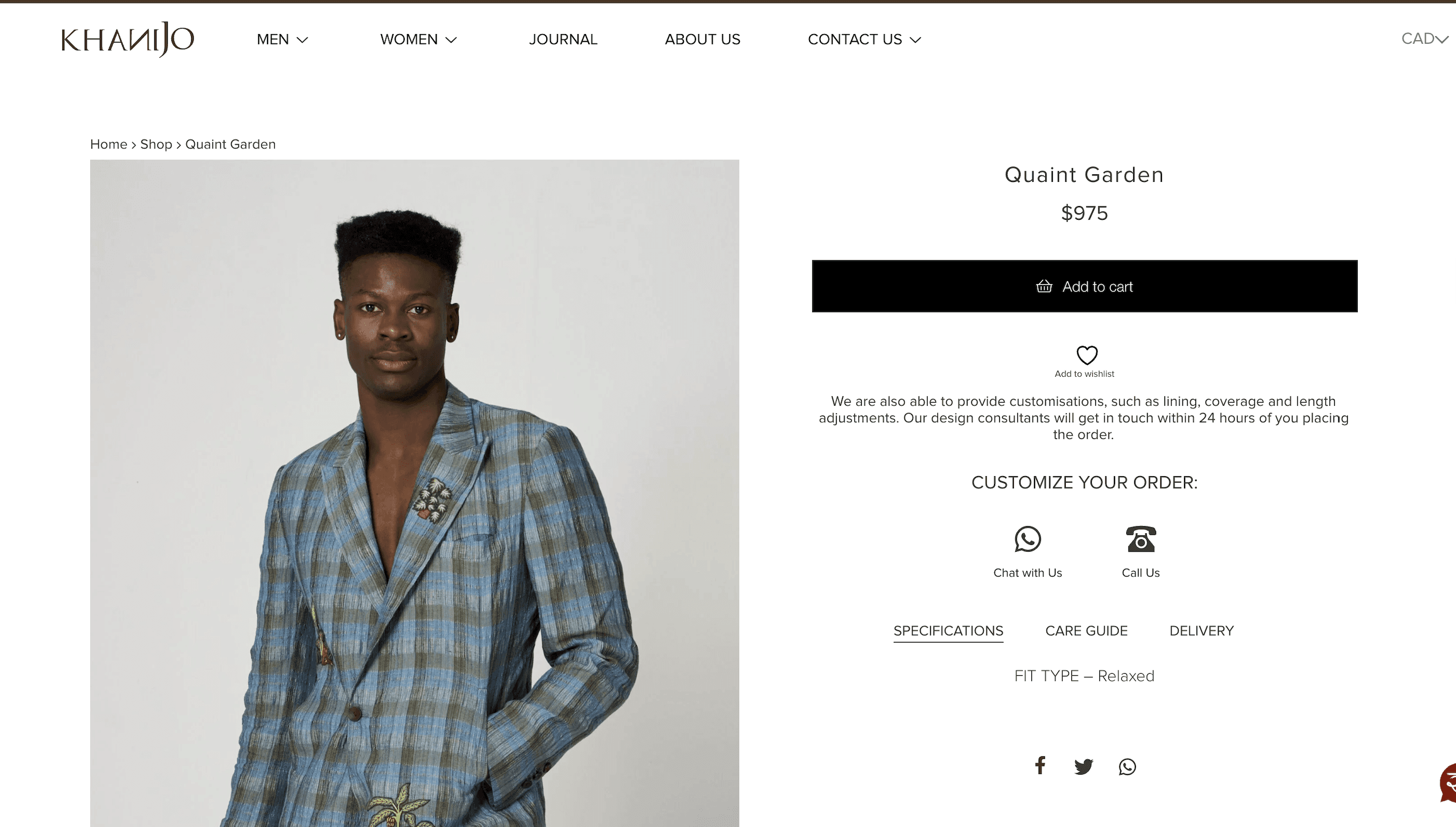Viewport: 1456px width, 827px height.
Task: Open WhatsApp Chat with Us icon
Action: [1028, 539]
